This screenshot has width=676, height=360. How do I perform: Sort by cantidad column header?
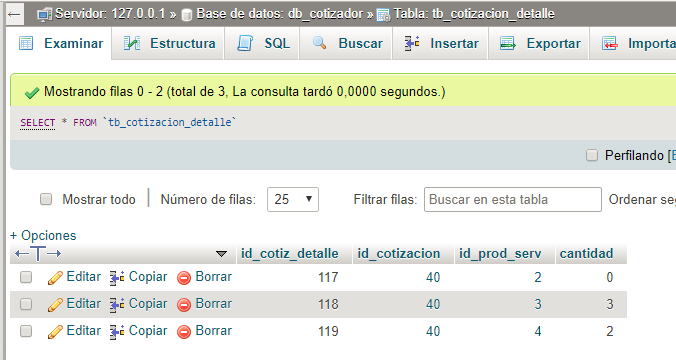pyautogui.click(x=586, y=254)
